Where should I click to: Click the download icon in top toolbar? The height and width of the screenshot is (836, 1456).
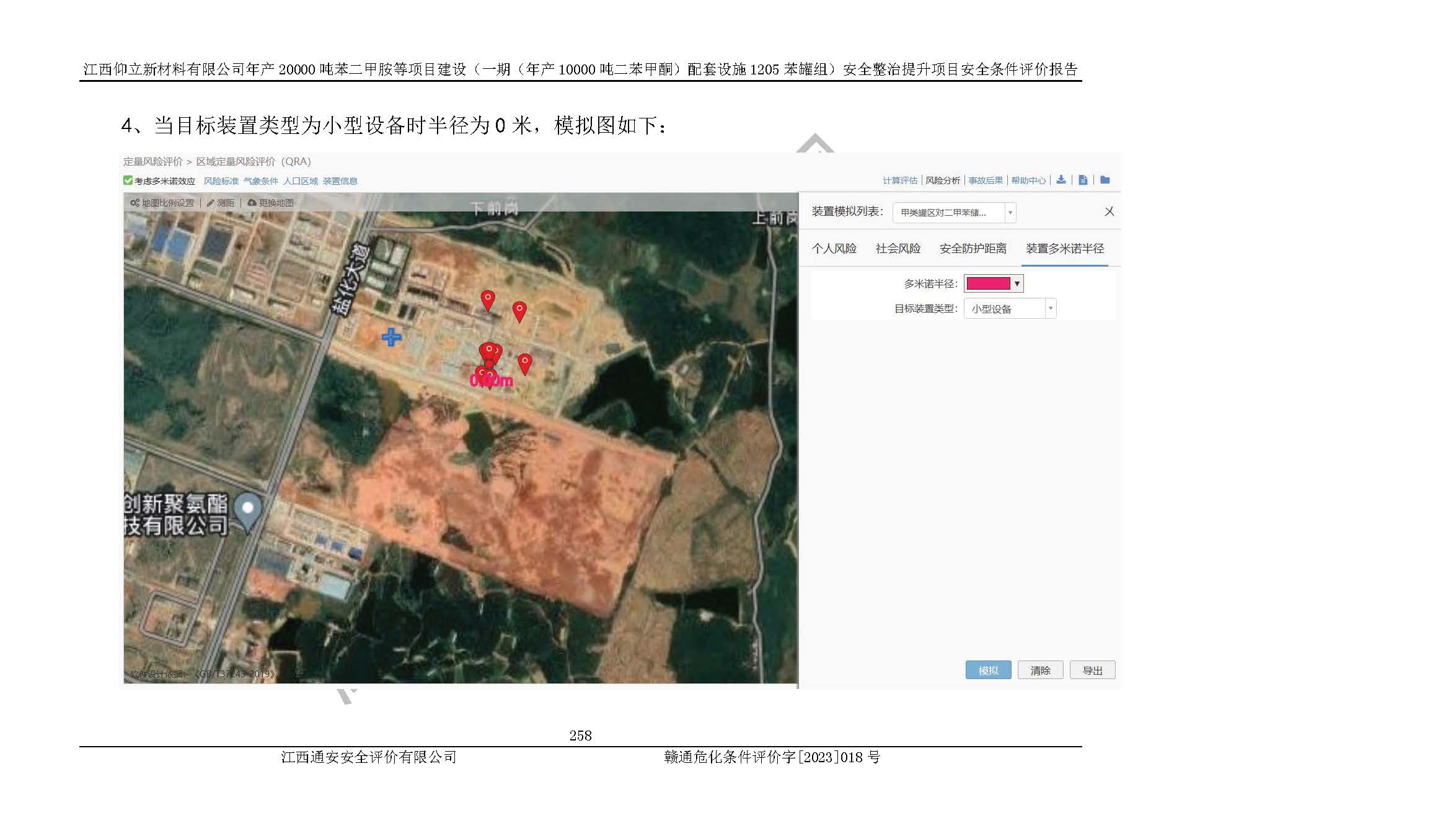[1061, 180]
